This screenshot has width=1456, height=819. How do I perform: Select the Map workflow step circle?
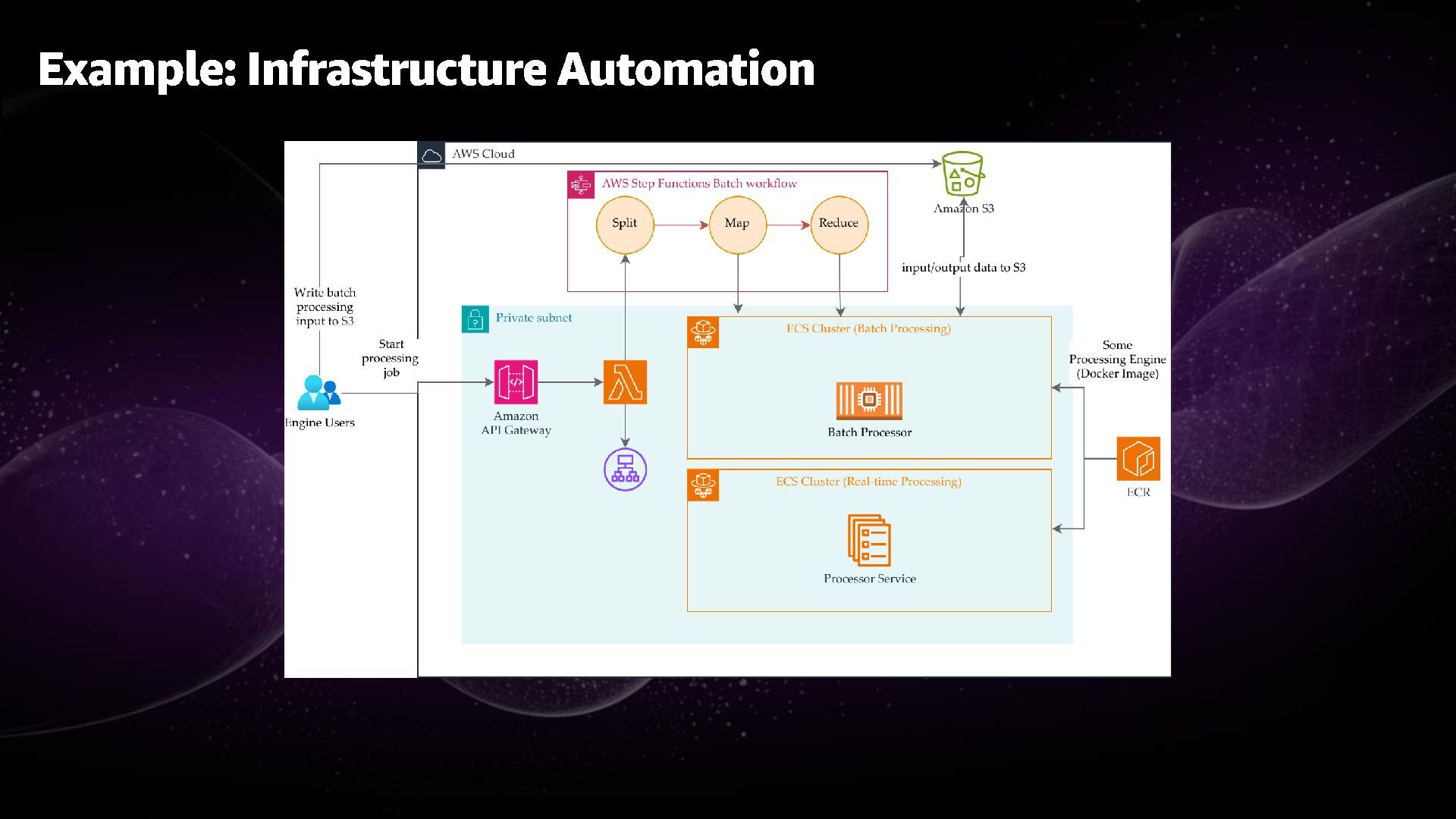pos(737,224)
